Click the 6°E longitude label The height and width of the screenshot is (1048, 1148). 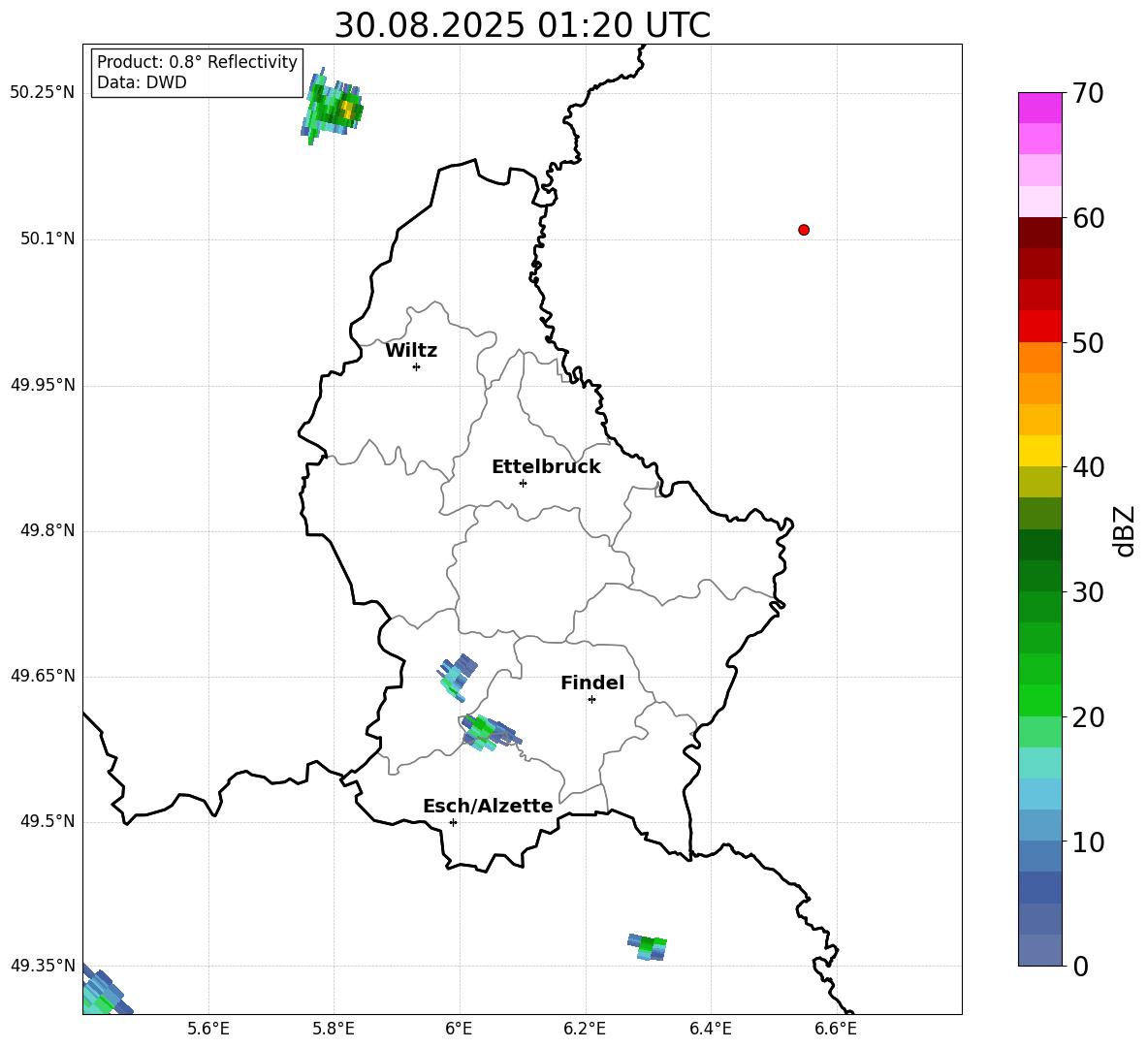pyautogui.click(x=459, y=1030)
